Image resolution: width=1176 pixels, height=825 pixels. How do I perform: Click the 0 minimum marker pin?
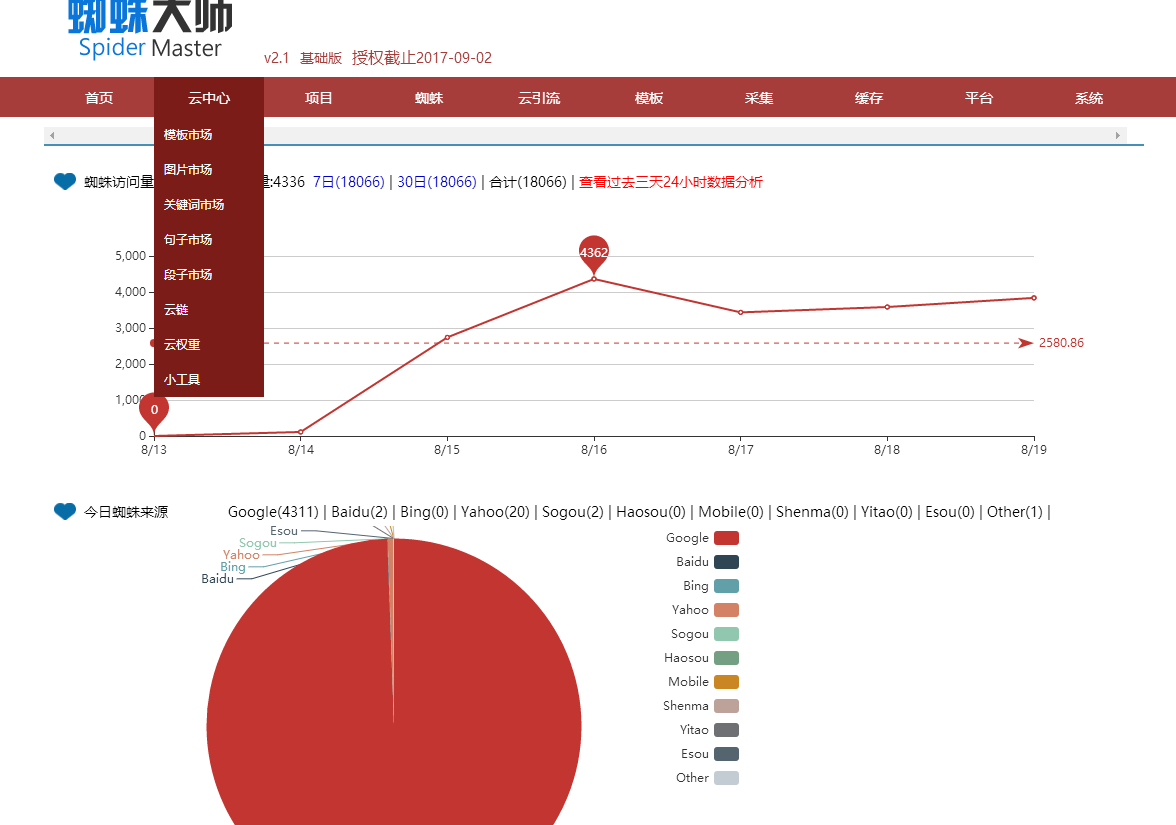[x=154, y=409]
